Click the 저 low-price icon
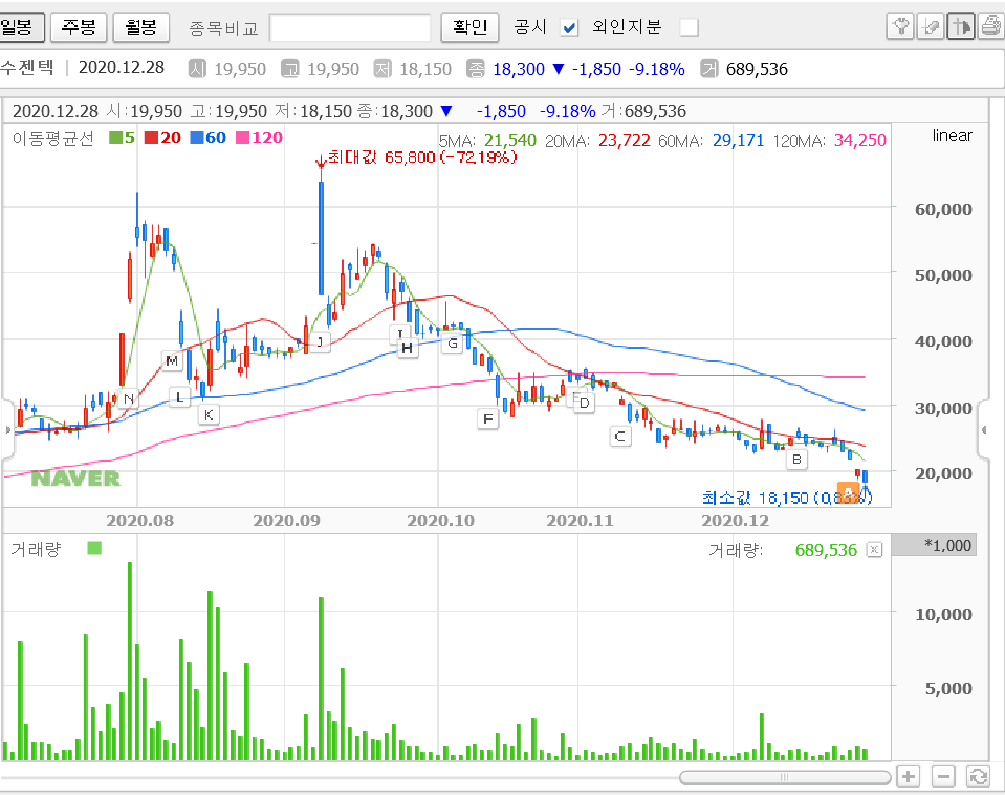The image size is (1005, 795). pyautogui.click(x=383, y=69)
